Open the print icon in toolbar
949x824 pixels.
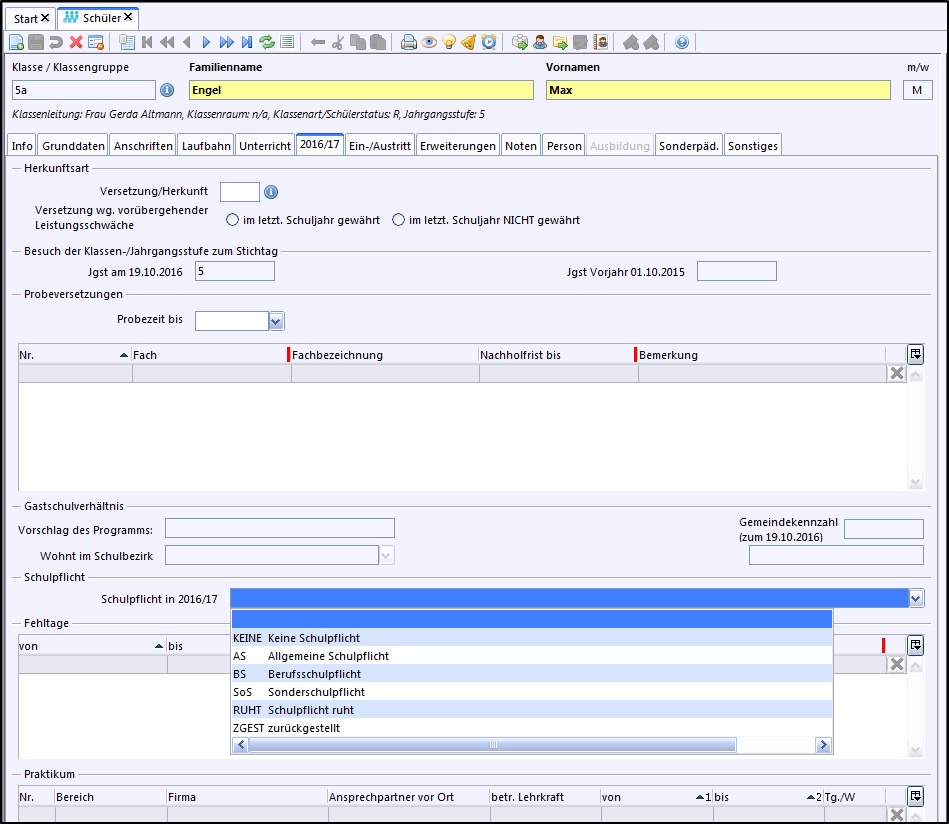pyautogui.click(x=409, y=42)
